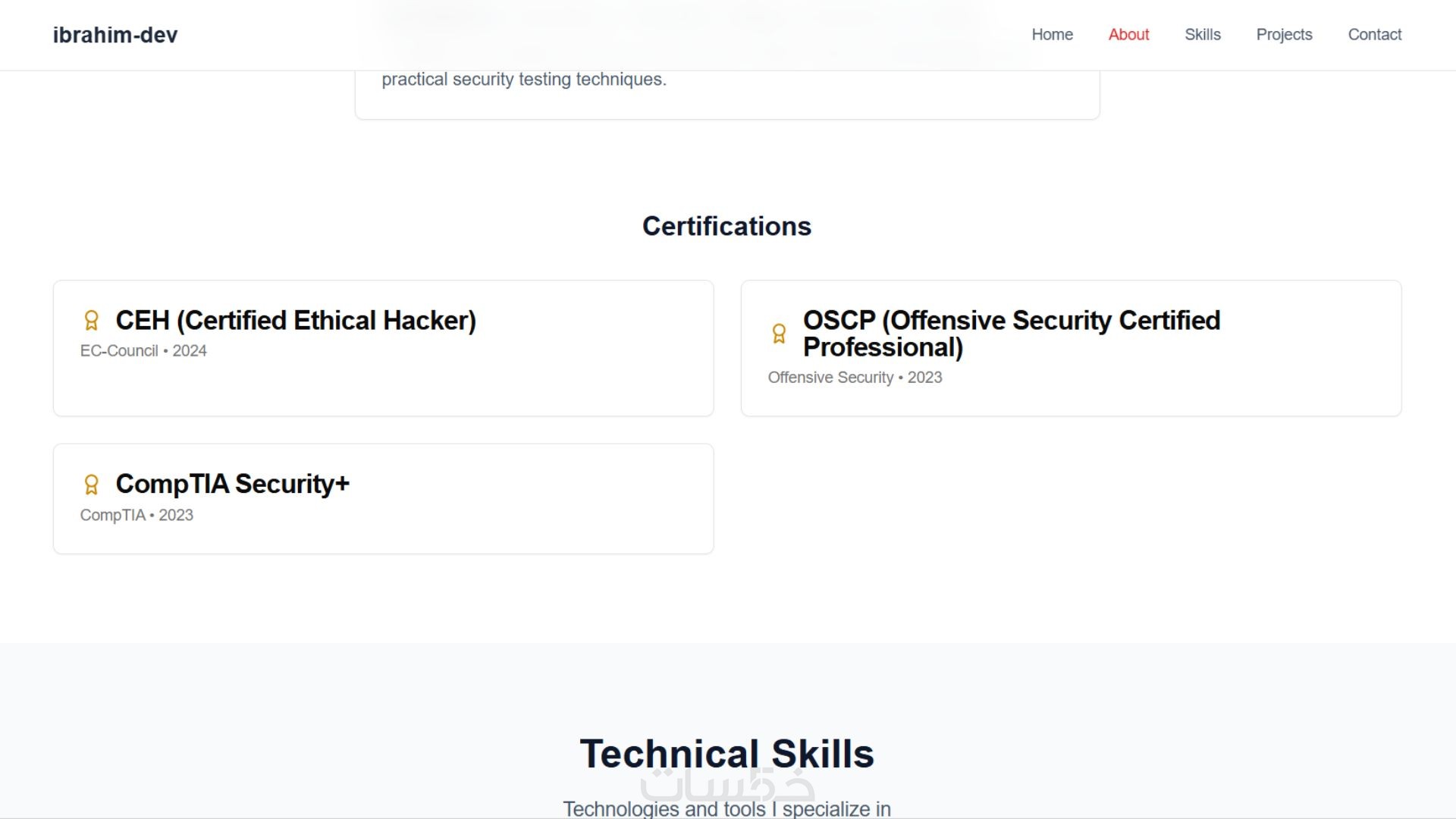Click the Certifications section heading
The image size is (1456, 819).
[x=726, y=226]
